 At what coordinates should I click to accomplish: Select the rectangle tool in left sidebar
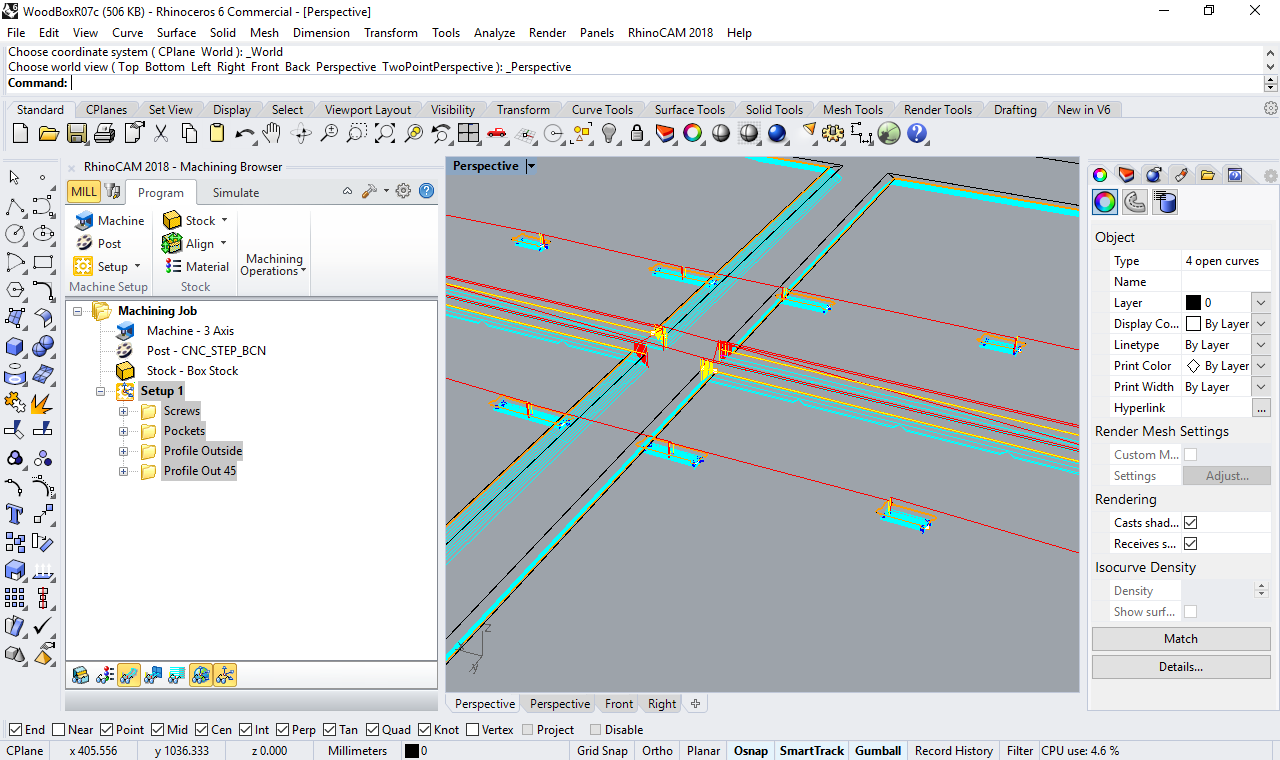[43, 263]
